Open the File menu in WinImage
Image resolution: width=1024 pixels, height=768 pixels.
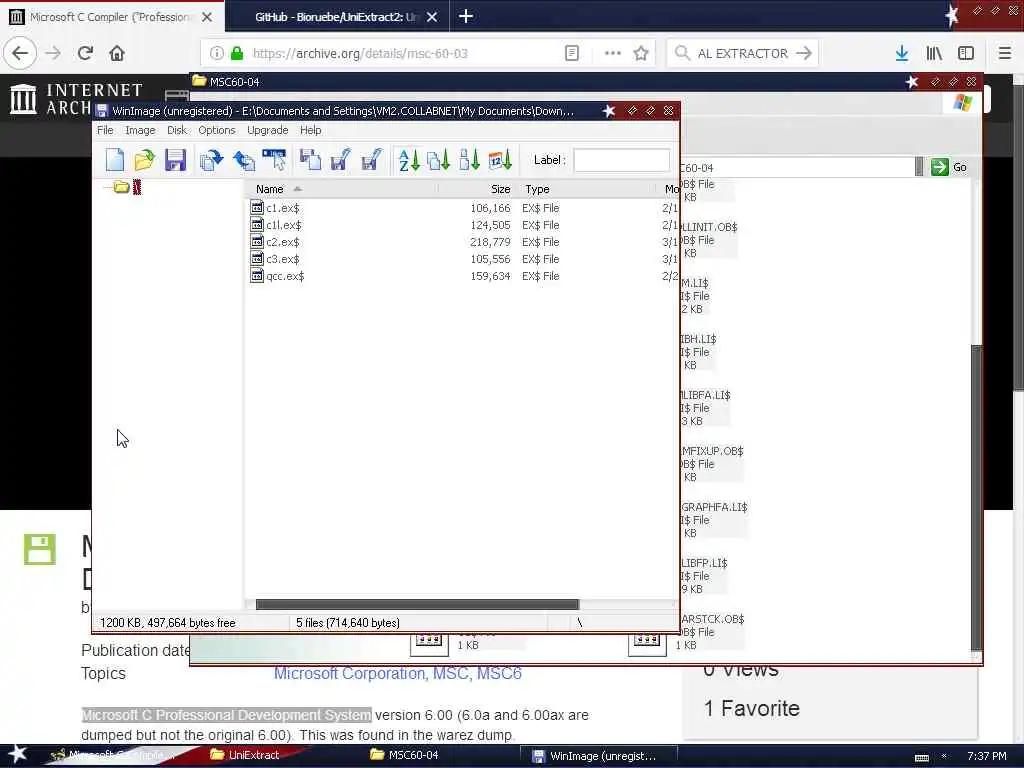point(105,130)
